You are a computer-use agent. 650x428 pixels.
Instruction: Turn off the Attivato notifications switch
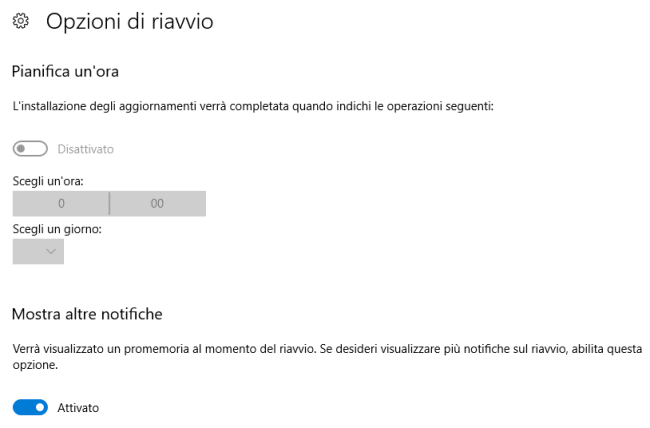[30, 408]
